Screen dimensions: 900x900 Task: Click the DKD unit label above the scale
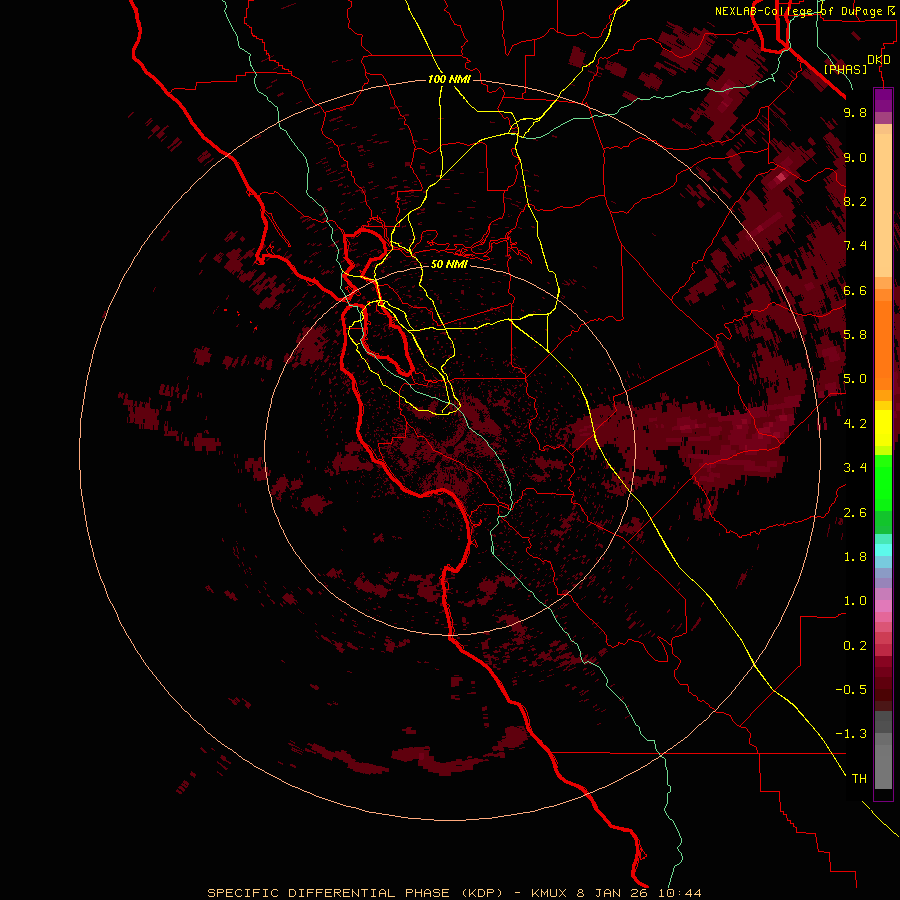click(879, 60)
